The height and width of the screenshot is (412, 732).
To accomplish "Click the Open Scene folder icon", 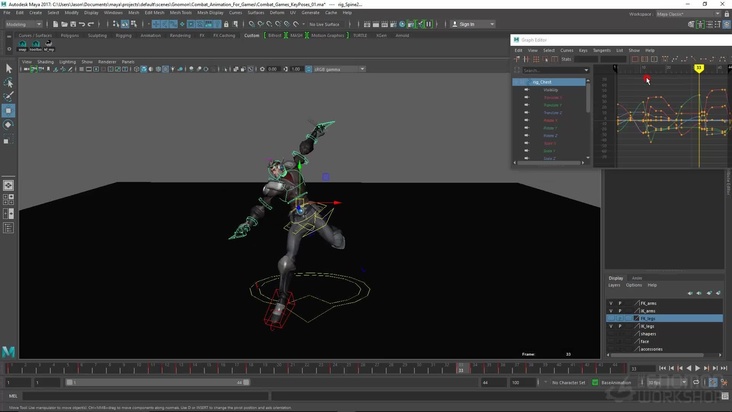I will pyautogui.click(x=64, y=24).
